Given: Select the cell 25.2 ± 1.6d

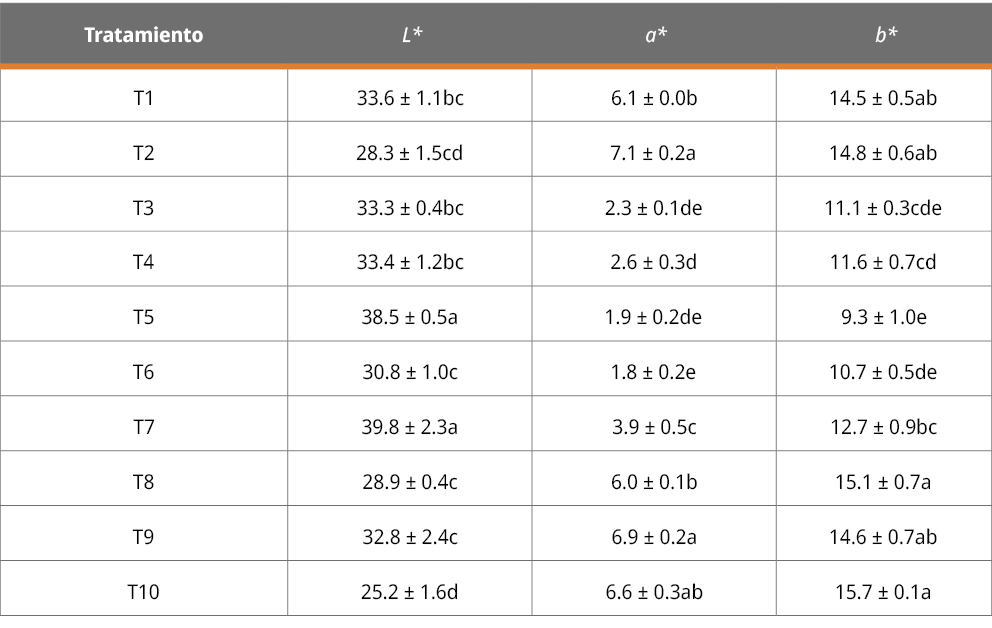Looking at the screenshot, I should pyautogui.click(x=409, y=592).
